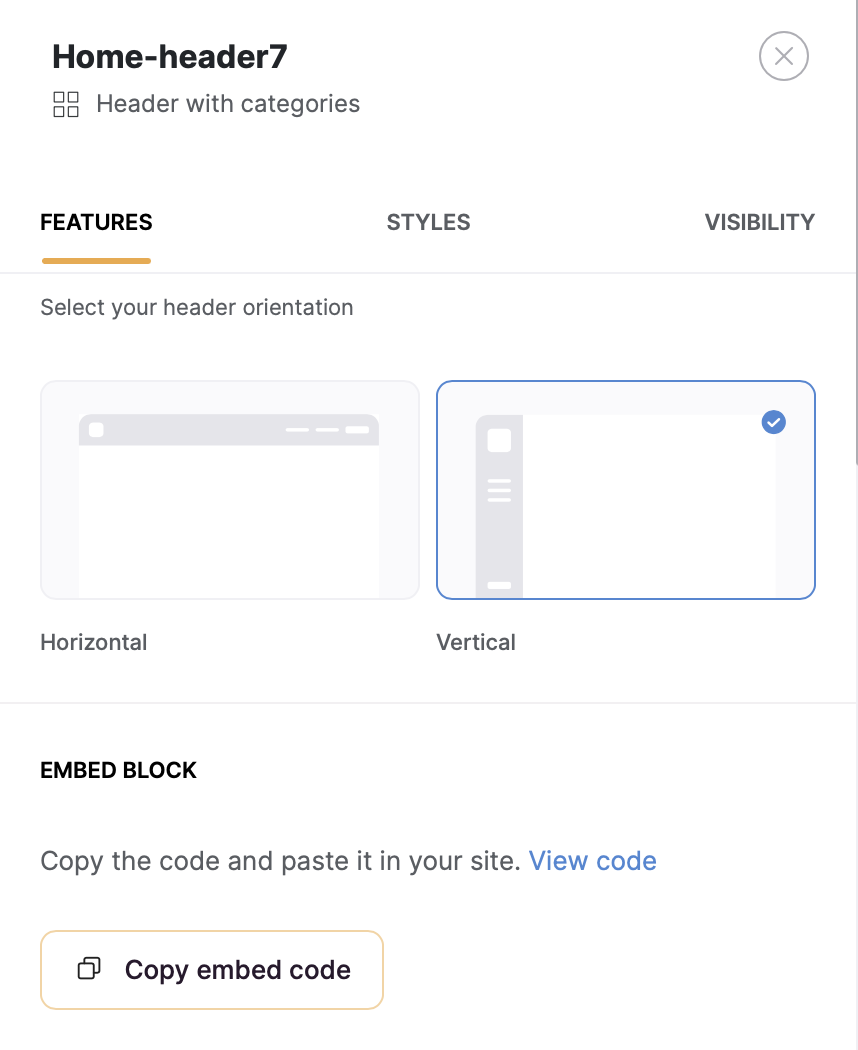Click the block grid icon beside Header with categories
Screen dimensions: 858x1050
coord(66,104)
